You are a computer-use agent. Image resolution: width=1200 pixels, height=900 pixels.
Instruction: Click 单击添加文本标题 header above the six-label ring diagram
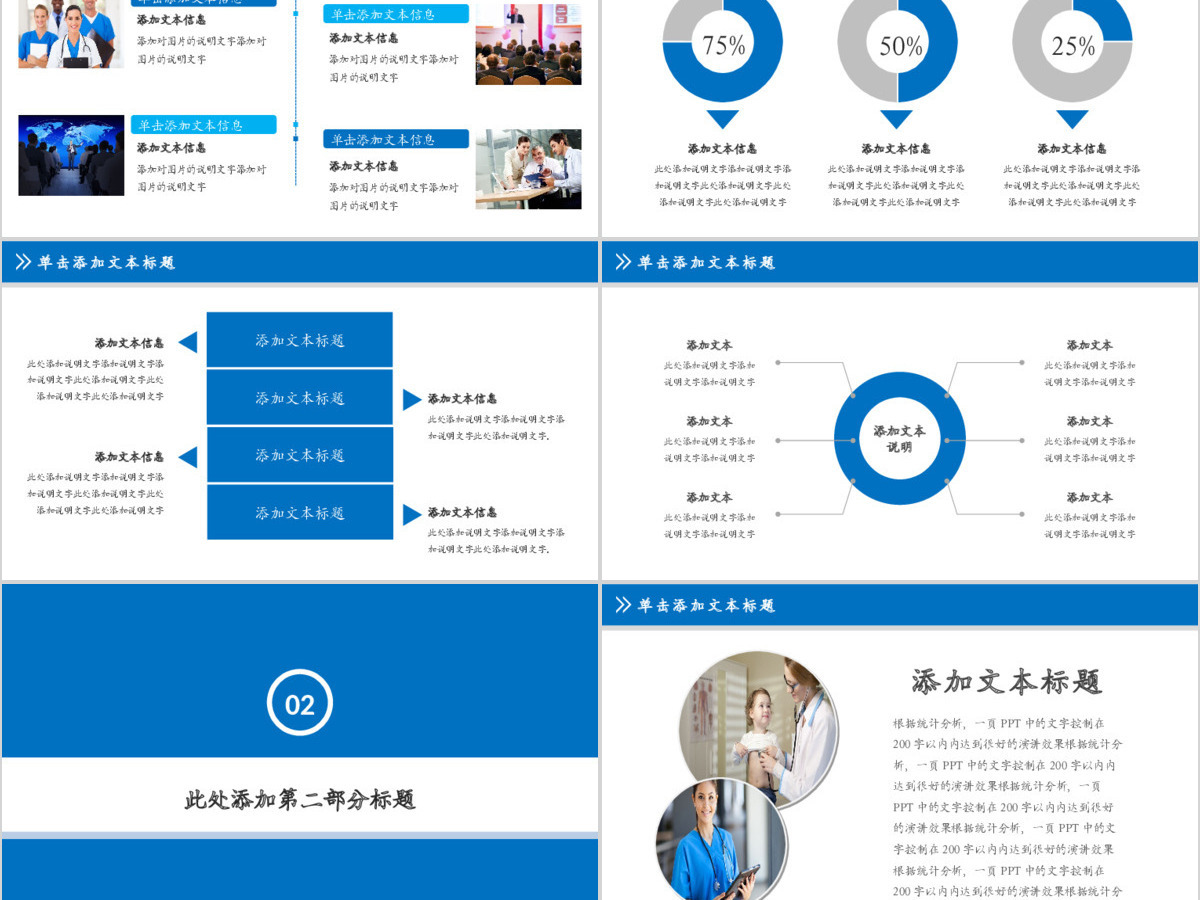pos(706,263)
